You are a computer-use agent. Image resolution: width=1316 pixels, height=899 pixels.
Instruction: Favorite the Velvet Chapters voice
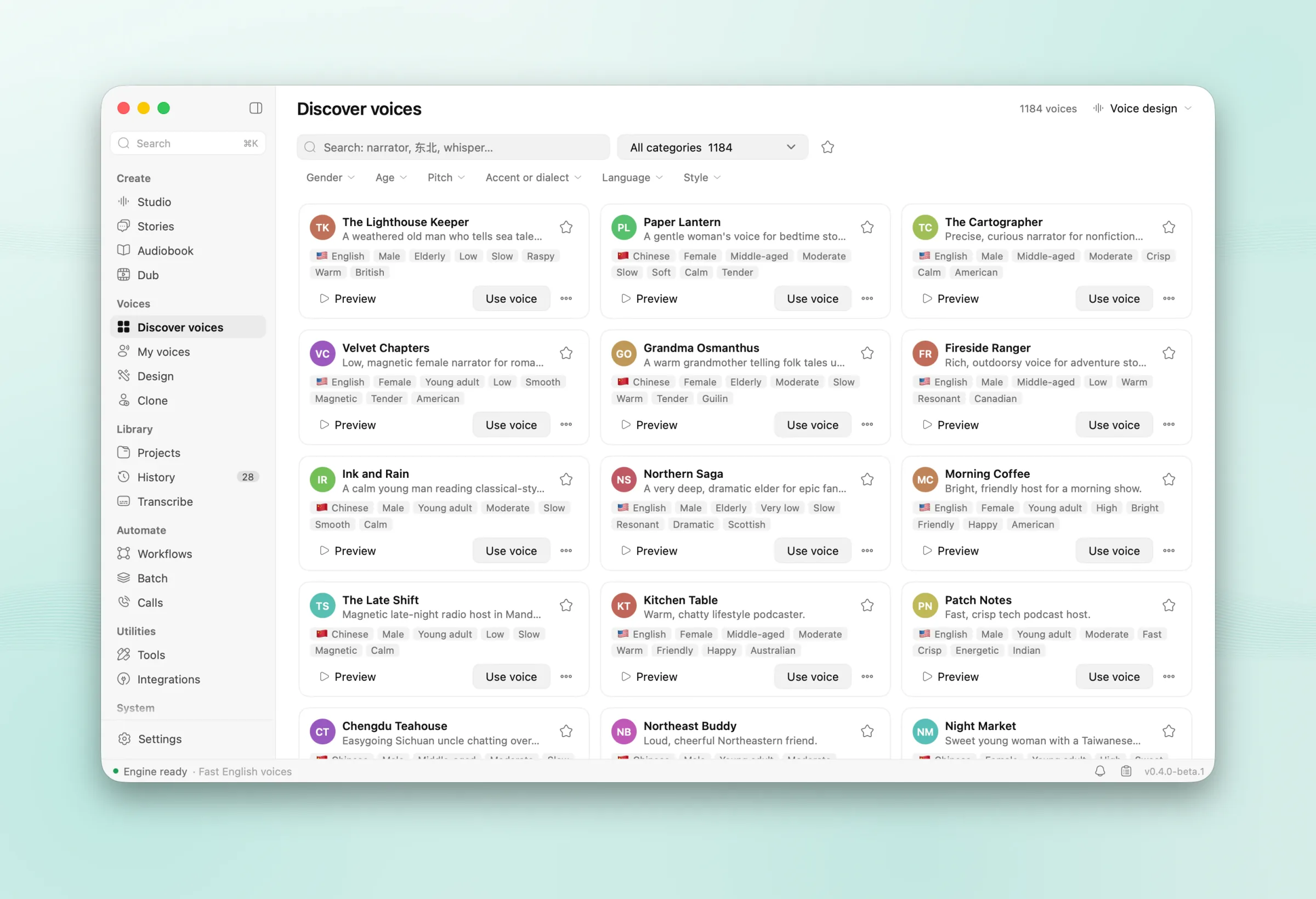(566, 353)
